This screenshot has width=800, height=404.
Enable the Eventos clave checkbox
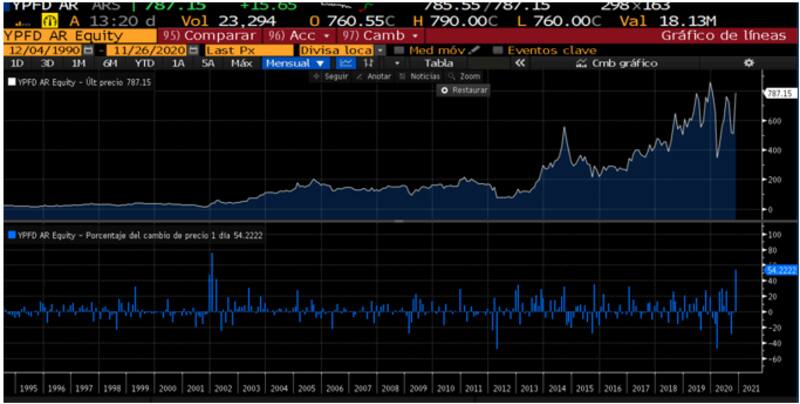(498, 50)
